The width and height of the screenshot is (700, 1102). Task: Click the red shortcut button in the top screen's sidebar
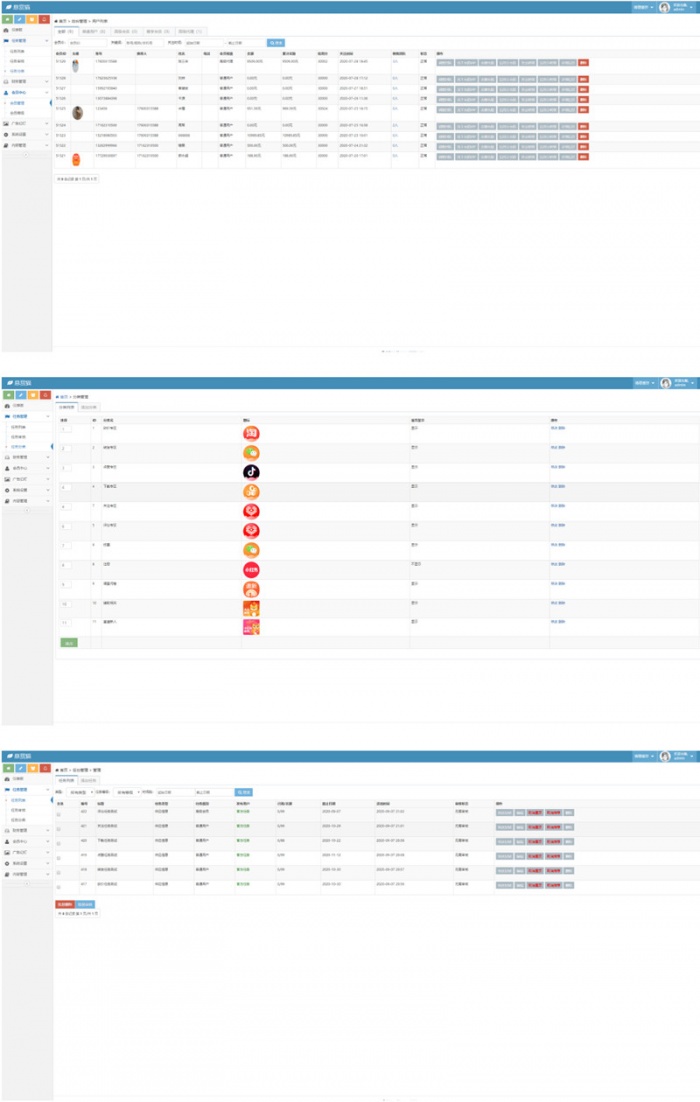click(44, 19)
